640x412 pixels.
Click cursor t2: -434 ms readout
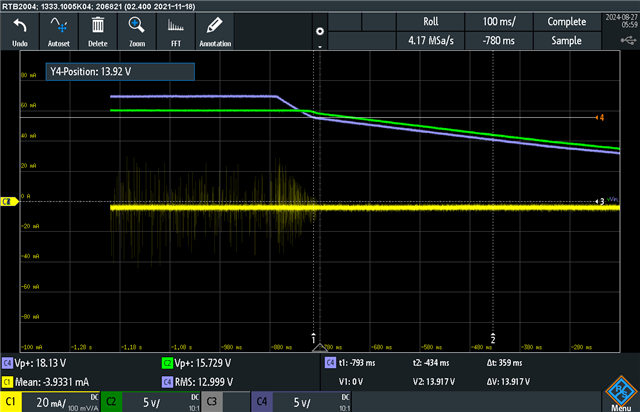coord(431,363)
